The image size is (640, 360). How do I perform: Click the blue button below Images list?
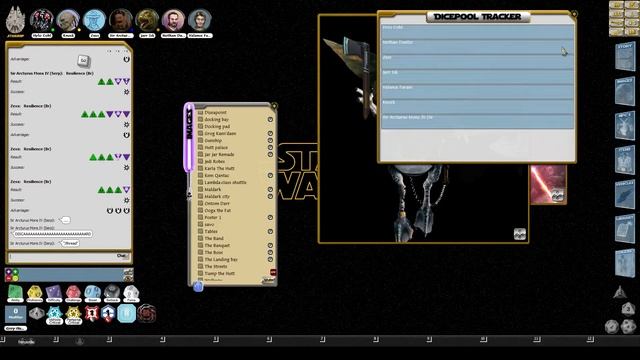(x=198, y=287)
